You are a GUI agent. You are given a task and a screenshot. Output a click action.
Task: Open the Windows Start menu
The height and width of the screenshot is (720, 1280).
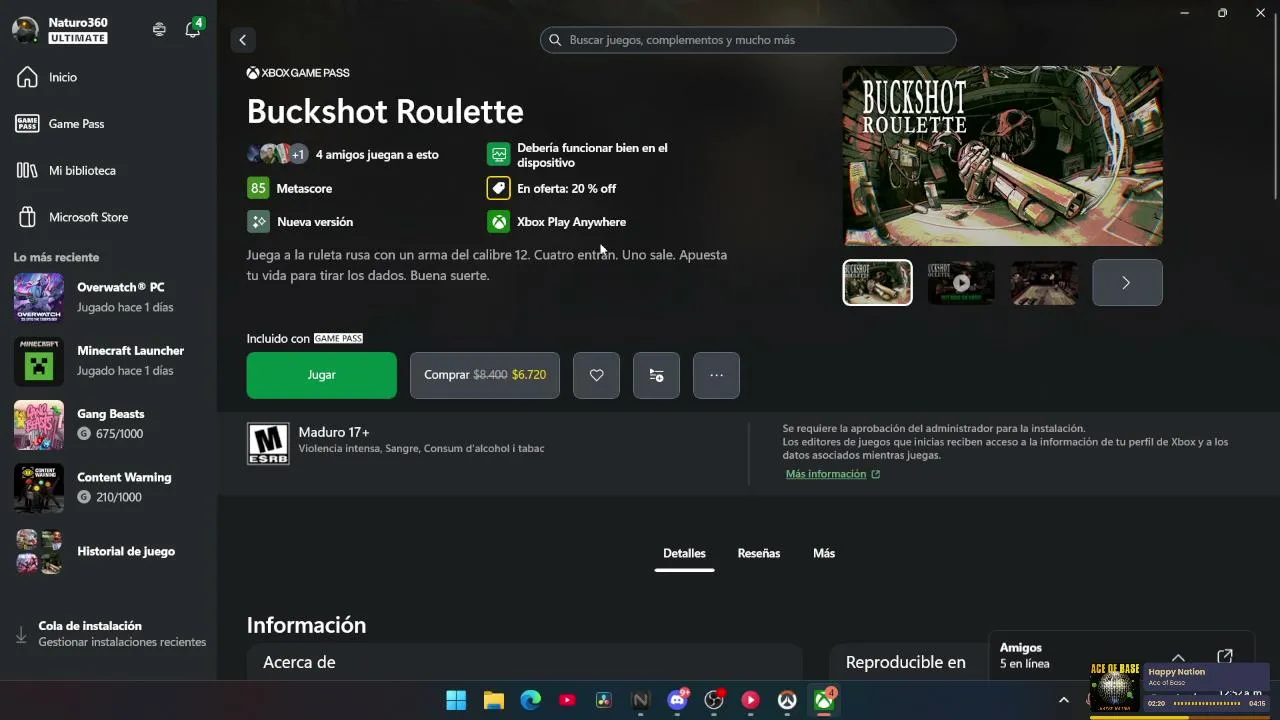[456, 700]
